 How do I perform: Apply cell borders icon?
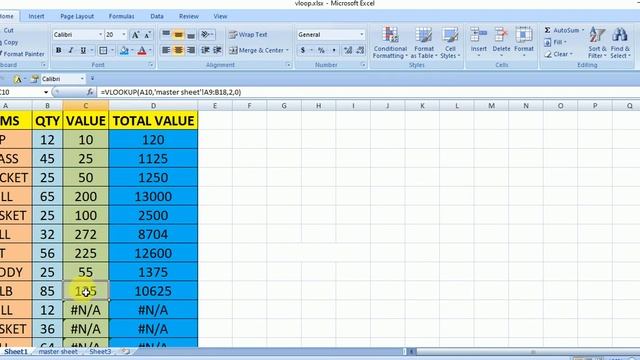[x=103, y=51]
